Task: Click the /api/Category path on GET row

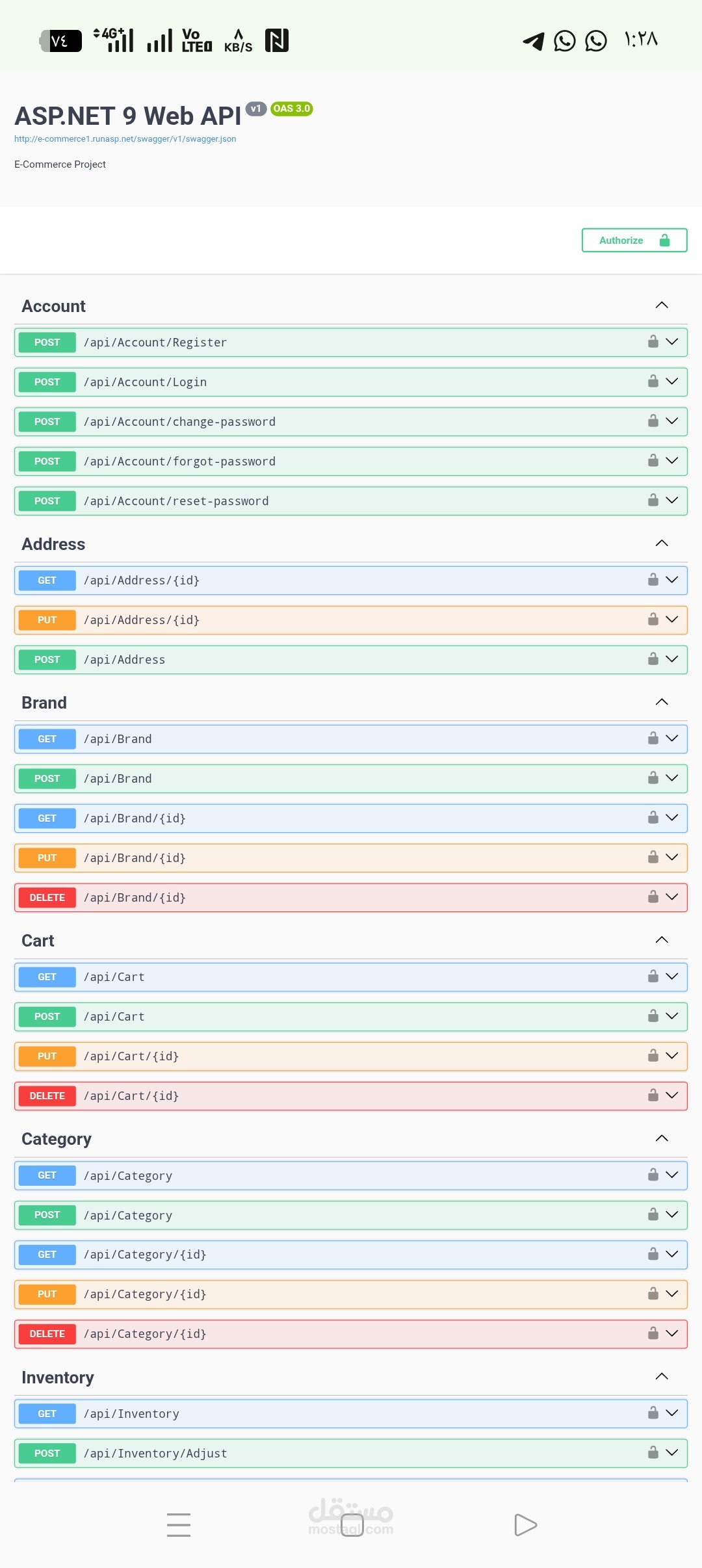Action: (x=128, y=1175)
